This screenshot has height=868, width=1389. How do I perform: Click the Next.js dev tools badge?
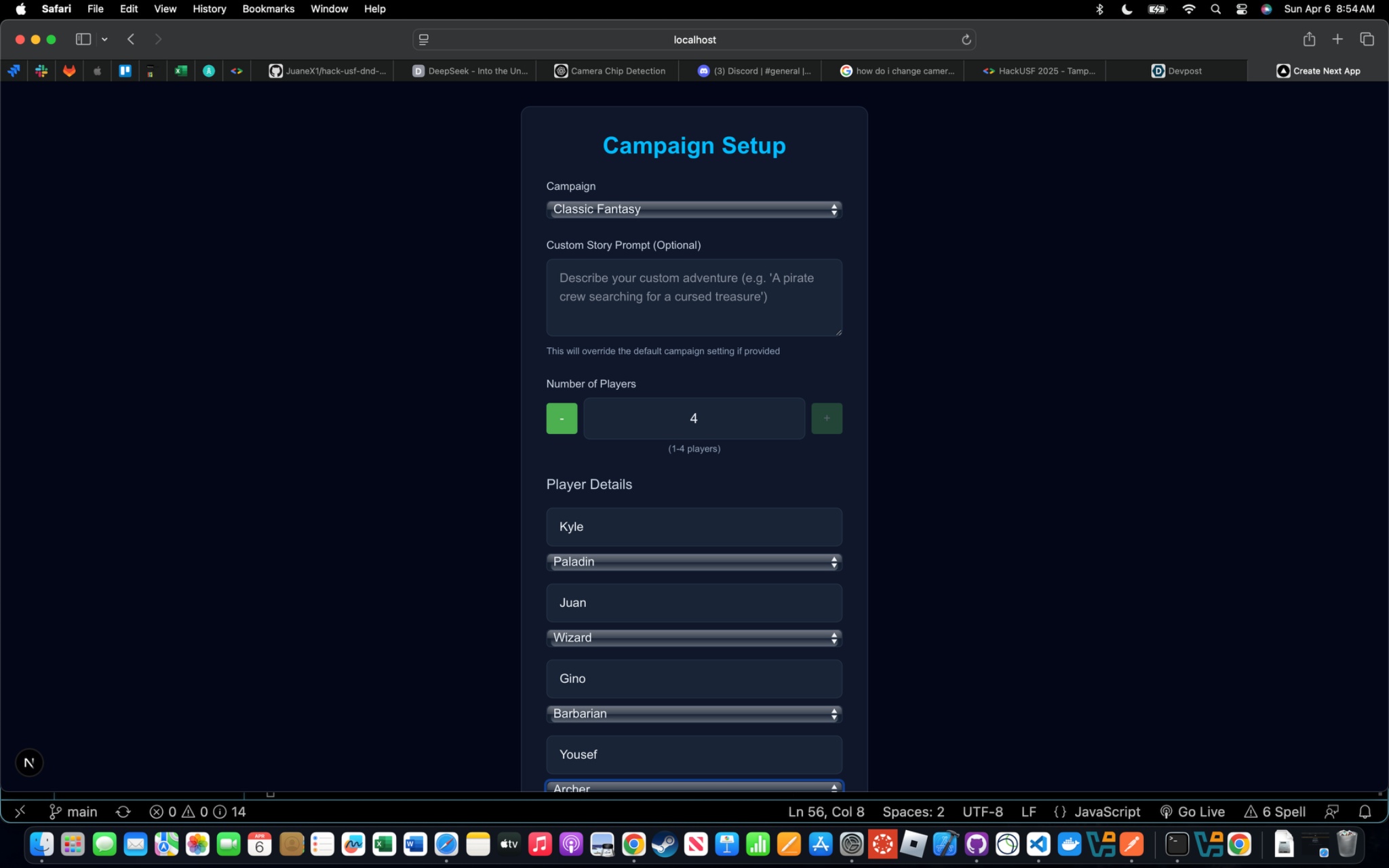29,762
